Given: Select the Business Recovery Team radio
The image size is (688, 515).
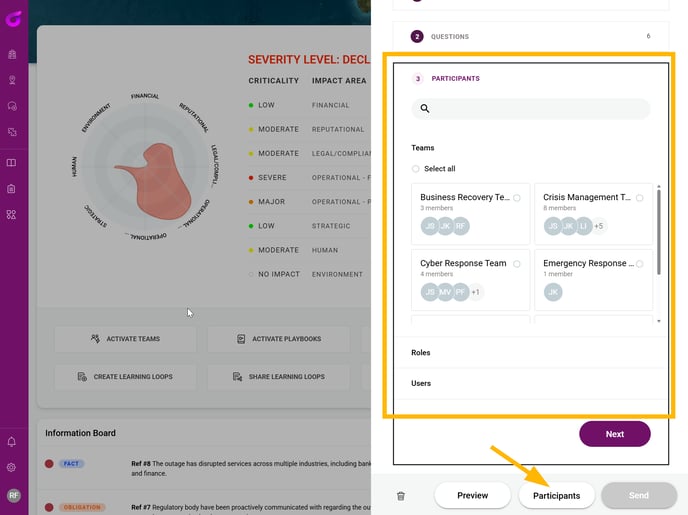Looking at the screenshot, I should [x=517, y=198].
